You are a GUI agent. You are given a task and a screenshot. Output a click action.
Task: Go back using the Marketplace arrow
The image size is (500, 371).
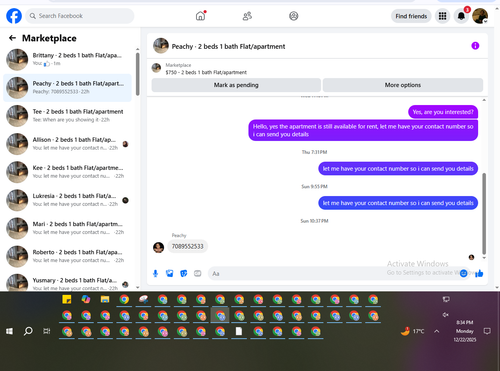(x=12, y=38)
